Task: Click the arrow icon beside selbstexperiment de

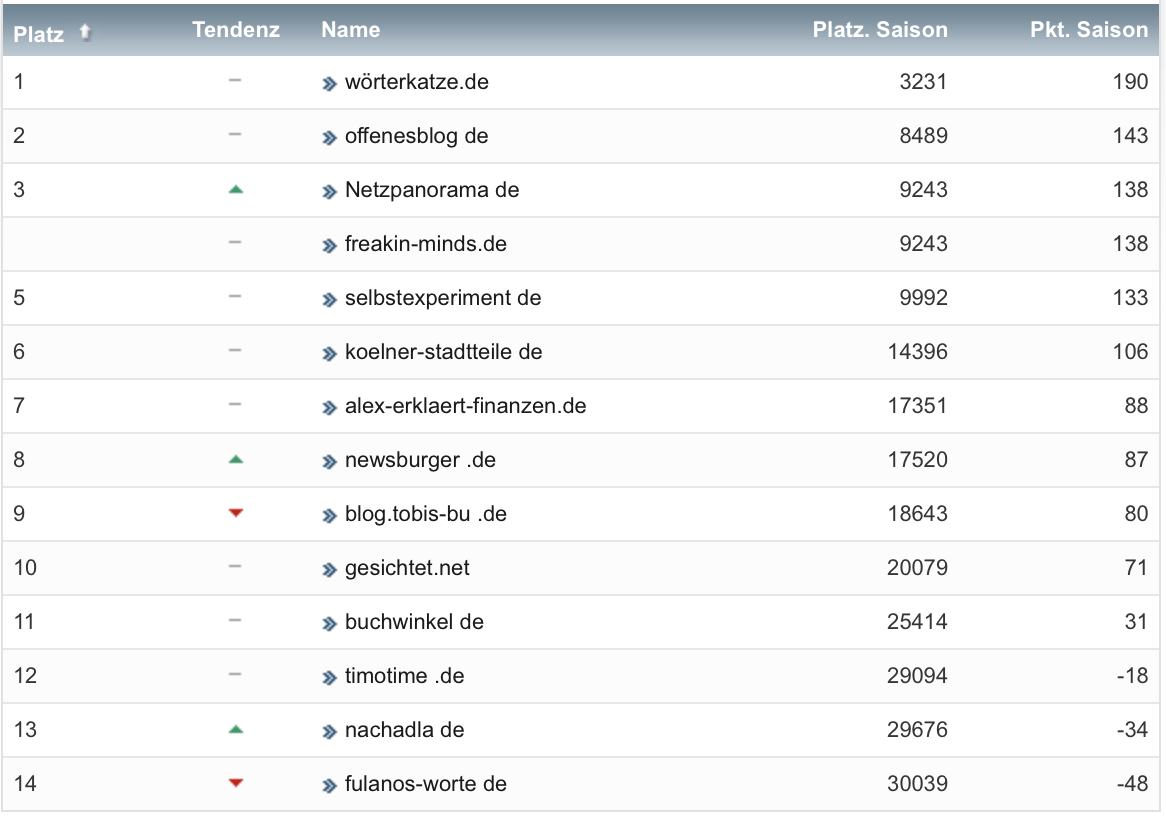Action: pyautogui.click(x=329, y=300)
